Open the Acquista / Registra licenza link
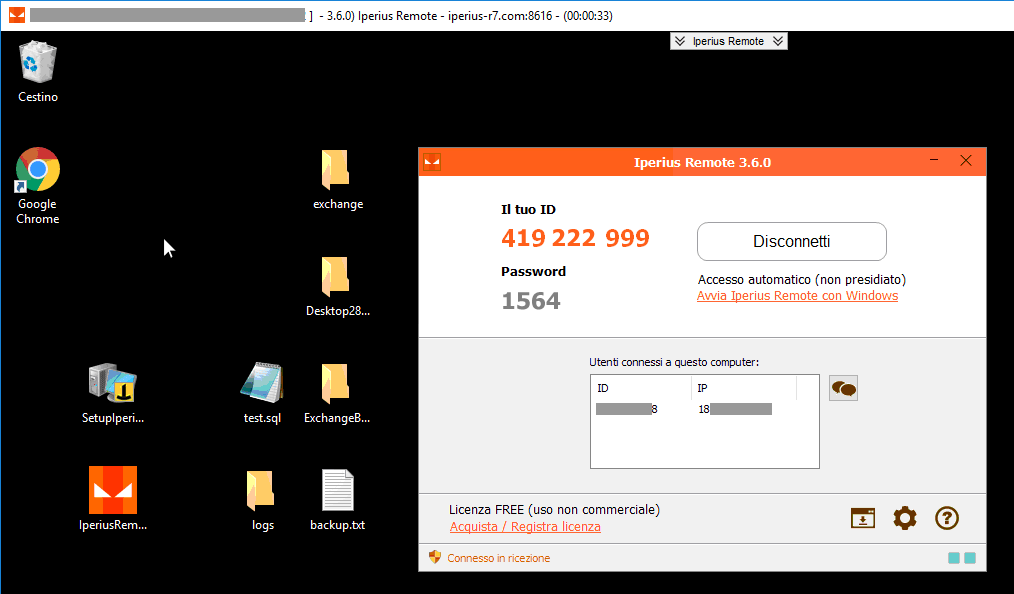 click(x=525, y=527)
